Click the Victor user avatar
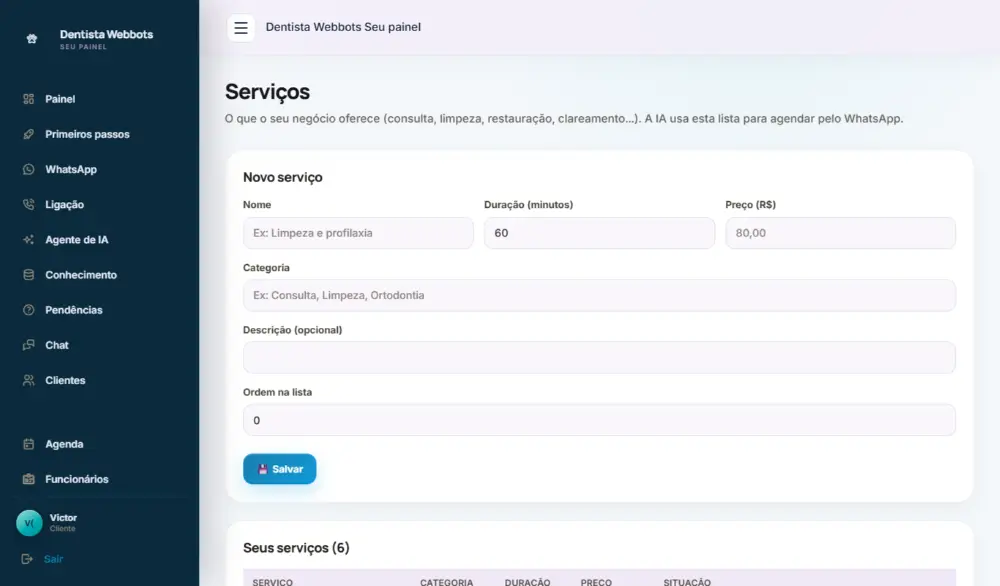The width and height of the screenshot is (1000, 586). click(29, 523)
